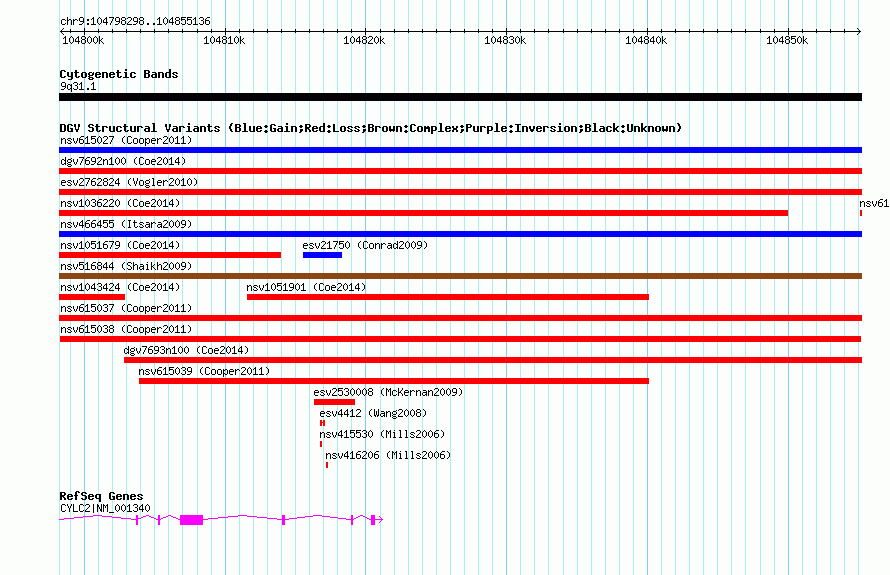Click the red dgv7693n100 loss bar
This screenshot has height=575, width=890.
pos(493,360)
